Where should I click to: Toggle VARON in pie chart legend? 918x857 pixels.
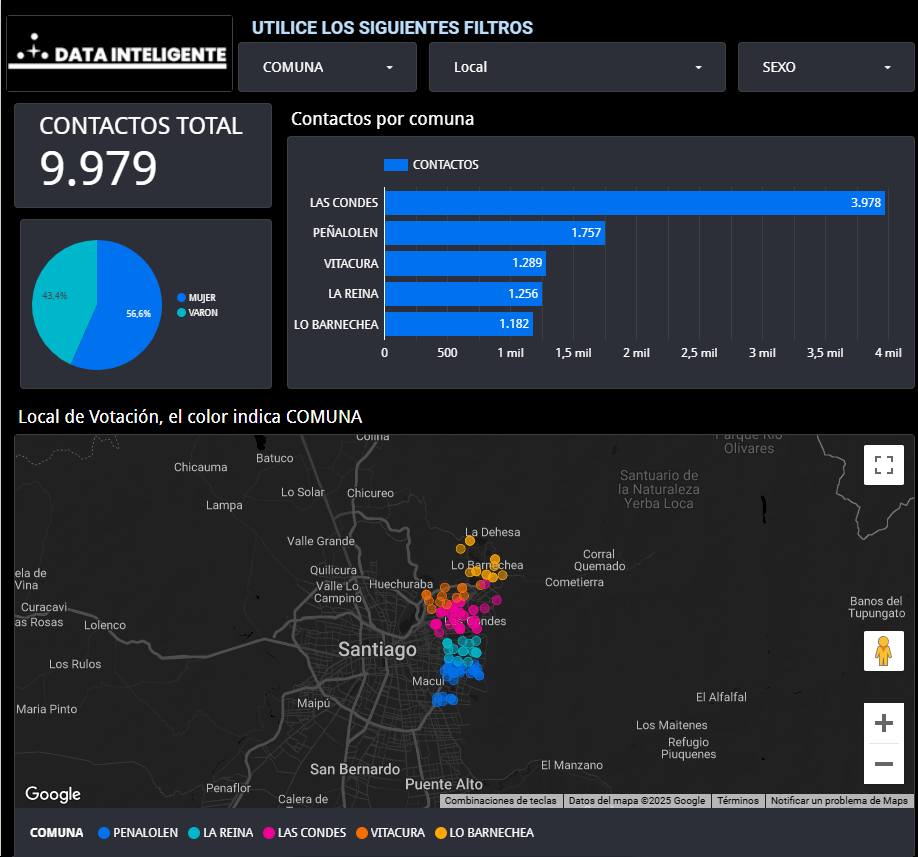[x=202, y=313]
